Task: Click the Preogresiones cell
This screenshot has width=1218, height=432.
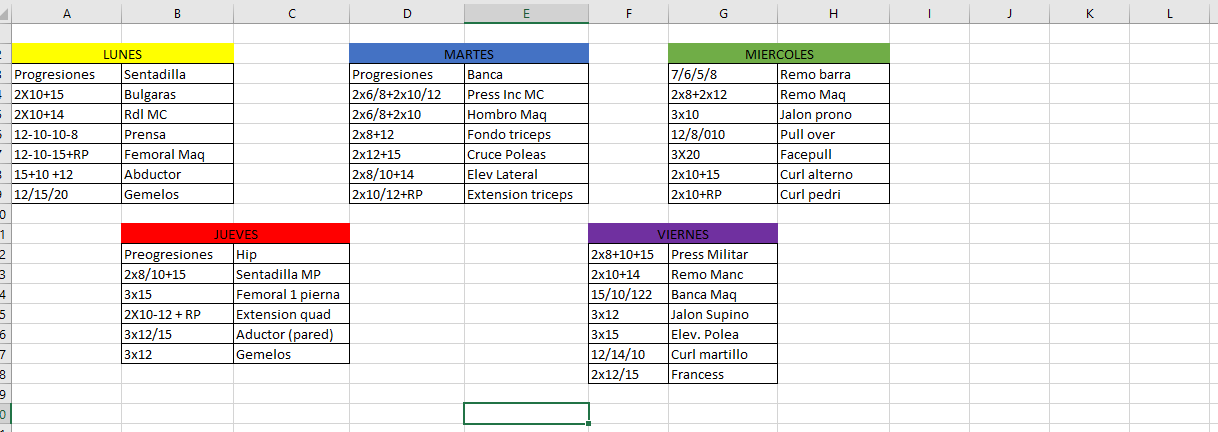Action: [x=177, y=254]
